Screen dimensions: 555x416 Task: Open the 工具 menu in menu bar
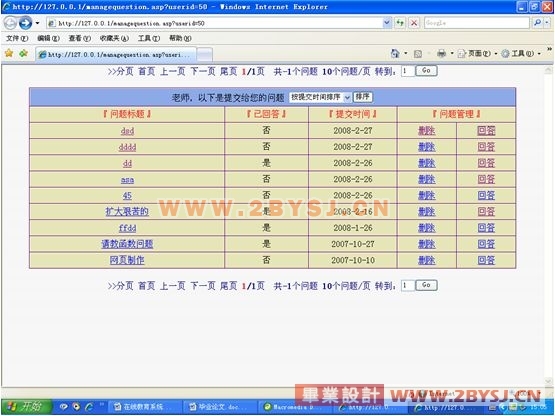(x=149, y=38)
